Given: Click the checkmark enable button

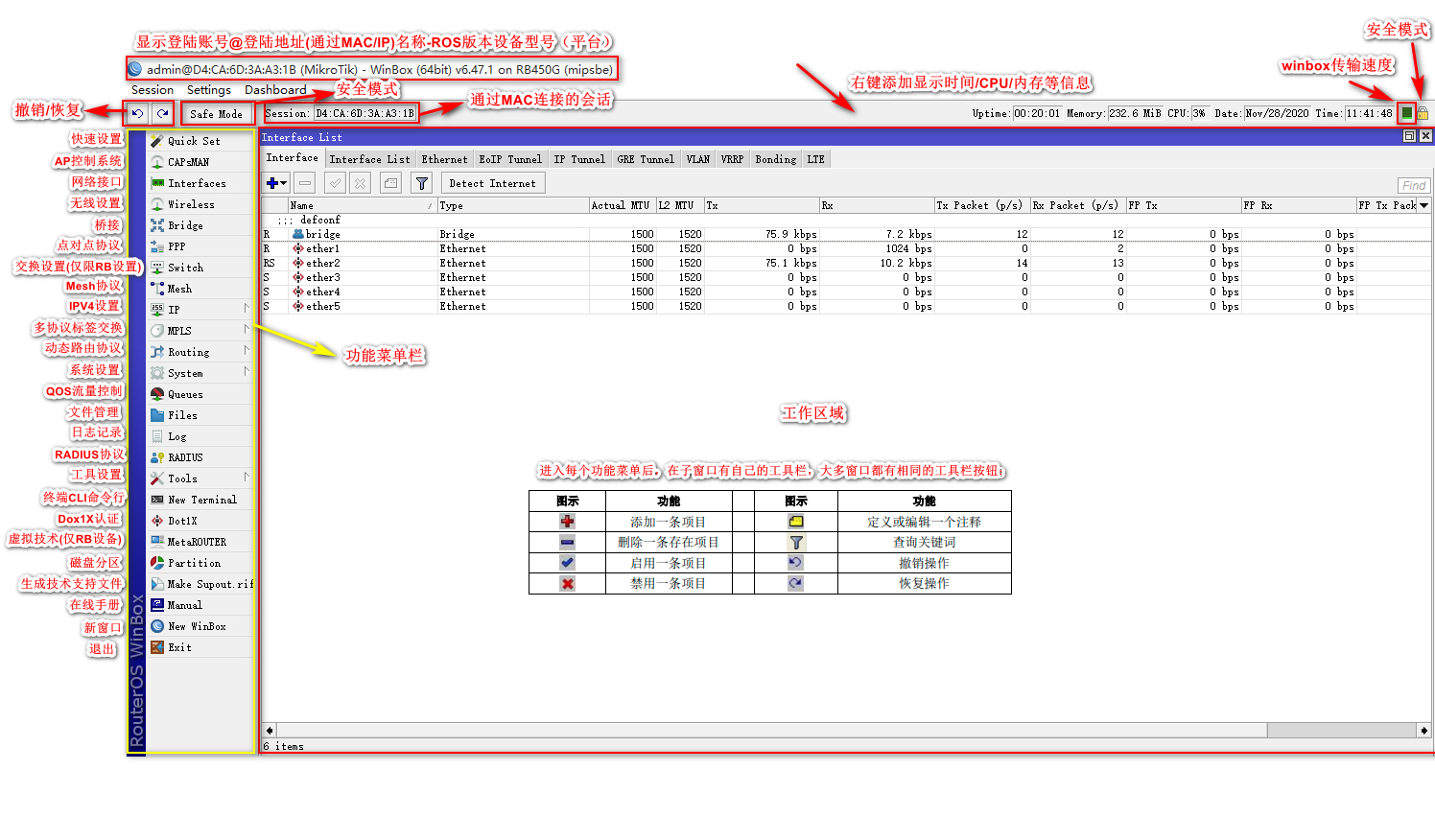Looking at the screenshot, I should [x=335, y=183].
